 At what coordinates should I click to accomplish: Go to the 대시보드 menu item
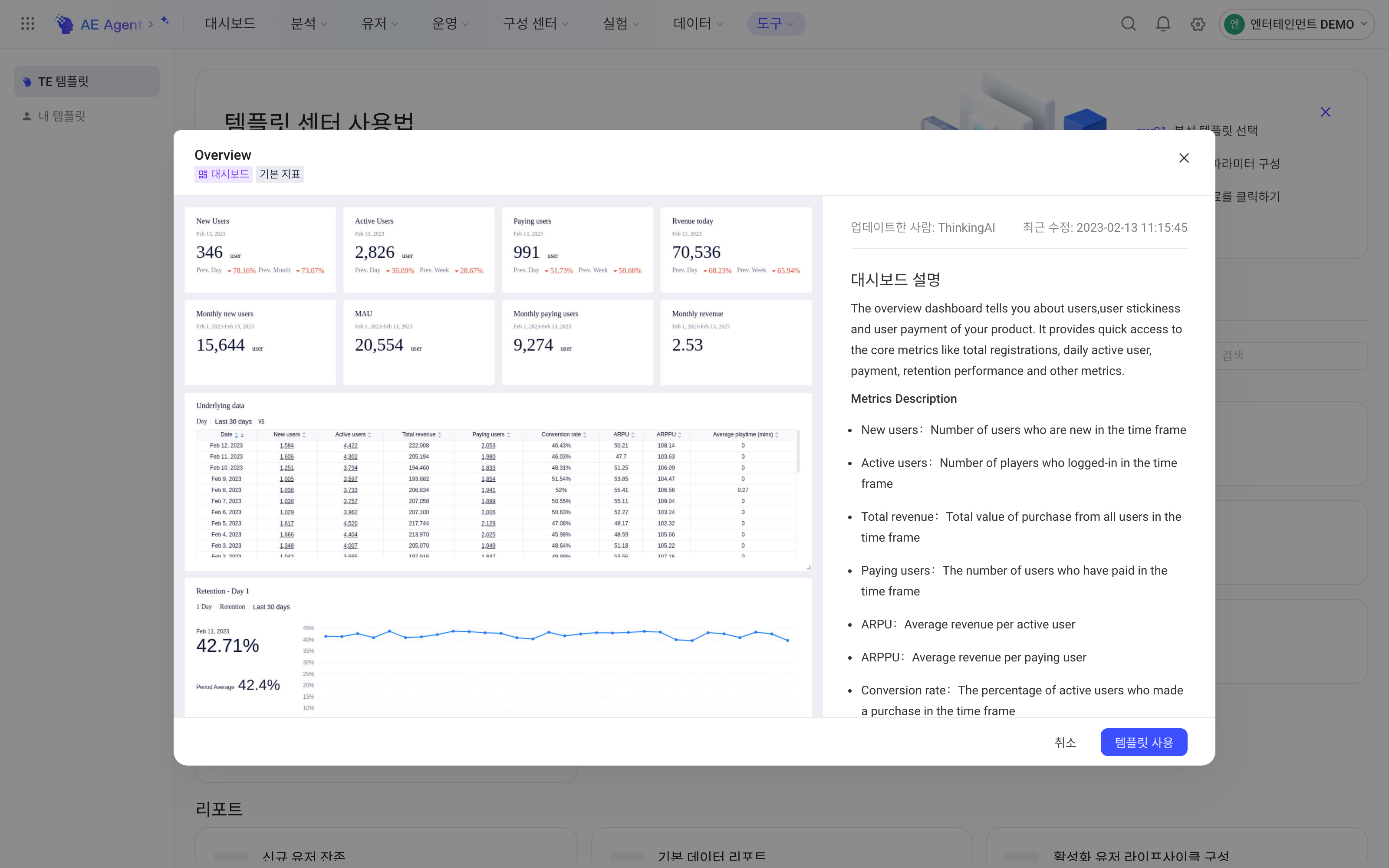230,23
